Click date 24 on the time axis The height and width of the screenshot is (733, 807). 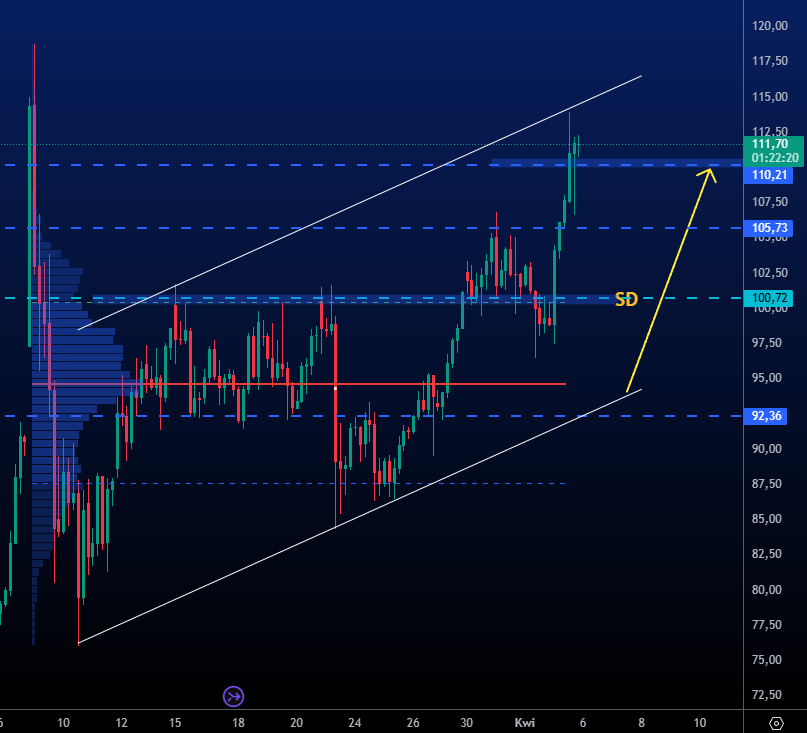[x=354, y=723]
